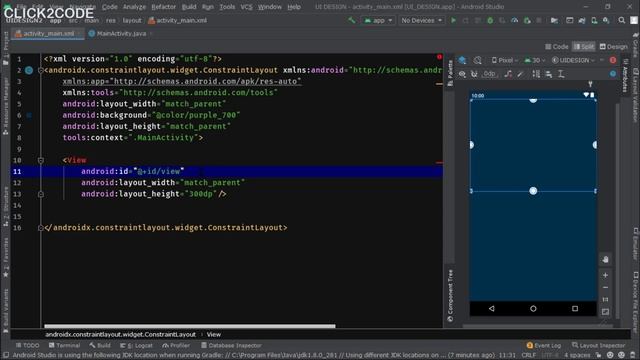Open the Pixel device dropdown
The image size is (640, 360).
504,60
